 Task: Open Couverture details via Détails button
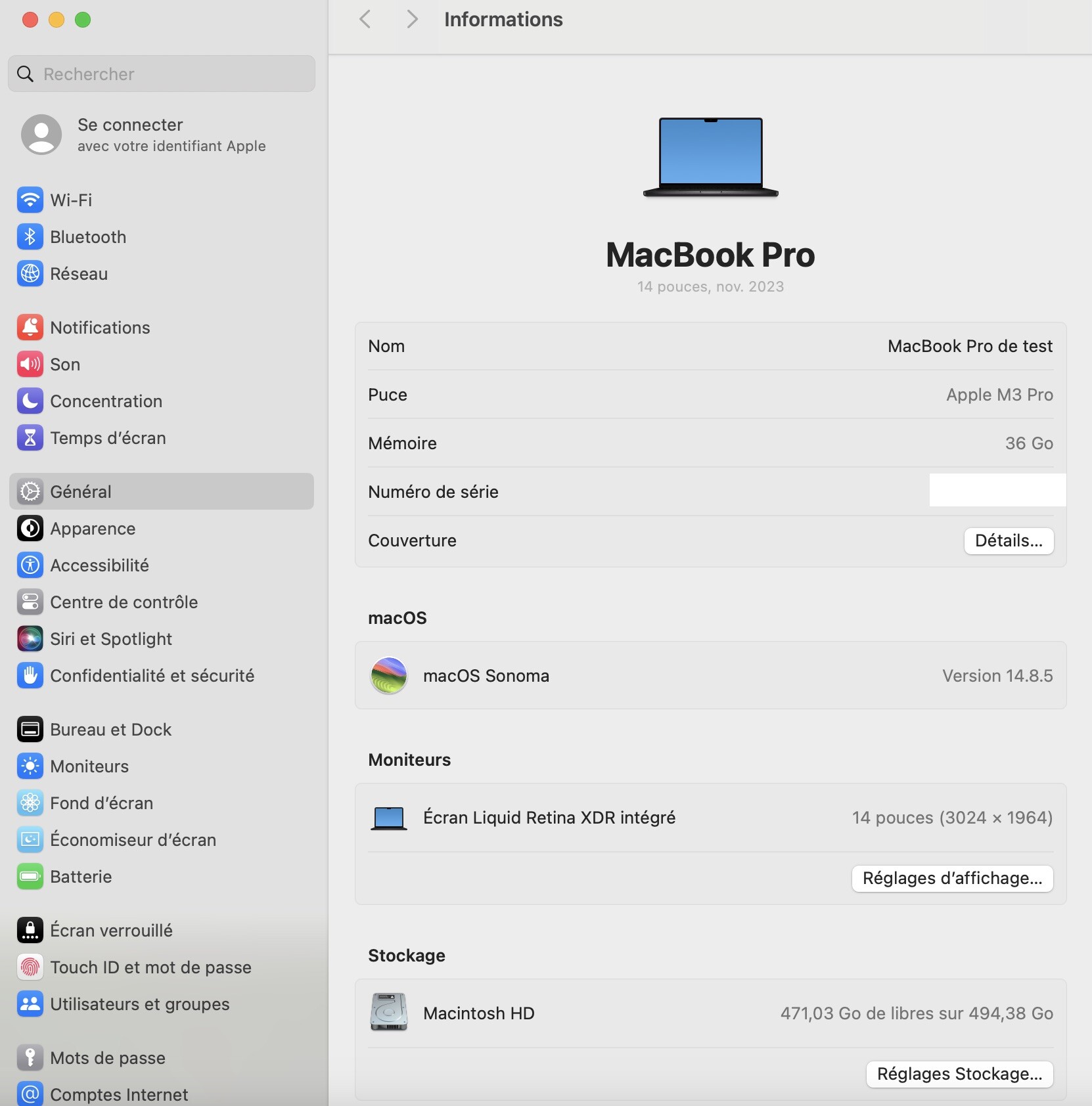tap(1008, 541)
